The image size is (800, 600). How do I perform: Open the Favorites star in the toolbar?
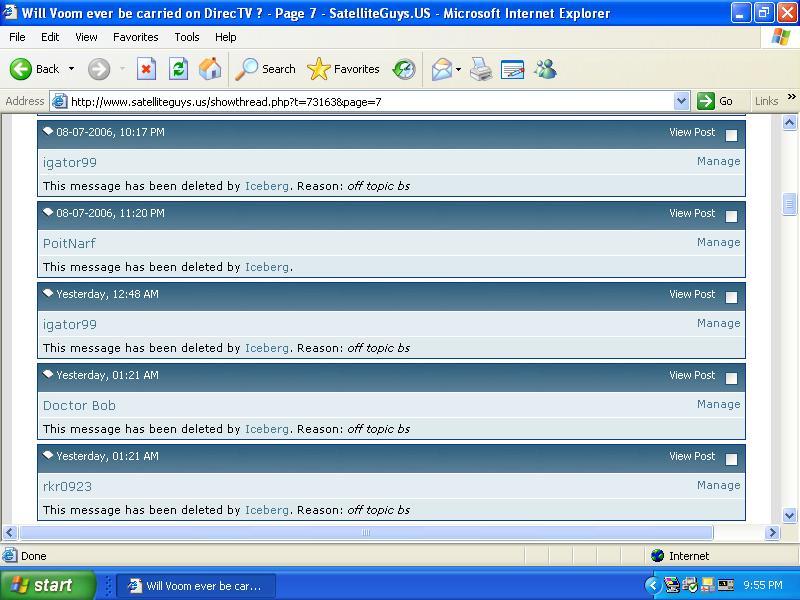point(319,69)
